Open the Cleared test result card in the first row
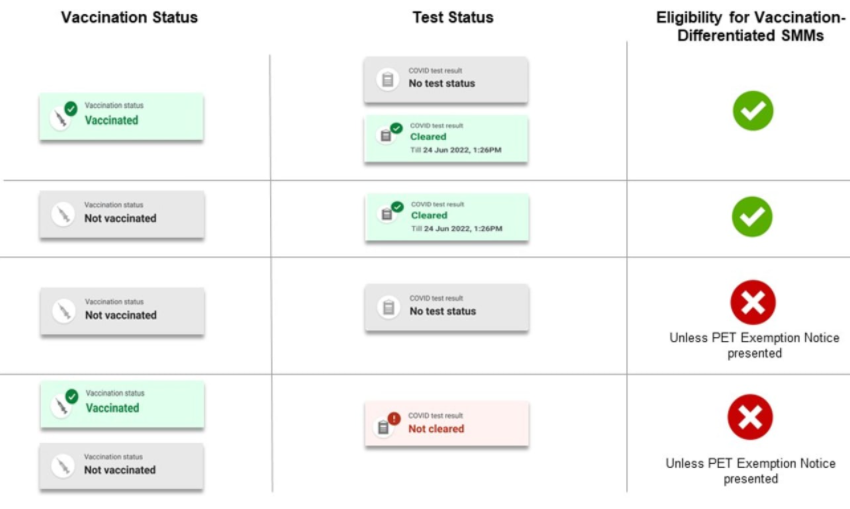850x509 pixels. click(x=446, y=140)
